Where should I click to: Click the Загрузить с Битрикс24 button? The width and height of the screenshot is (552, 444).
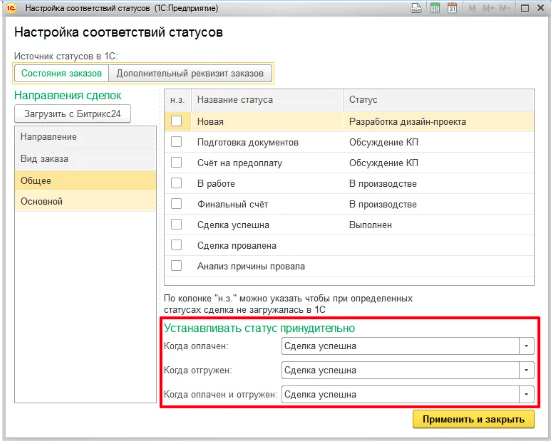pyautogui.click(x=73, y=114)
